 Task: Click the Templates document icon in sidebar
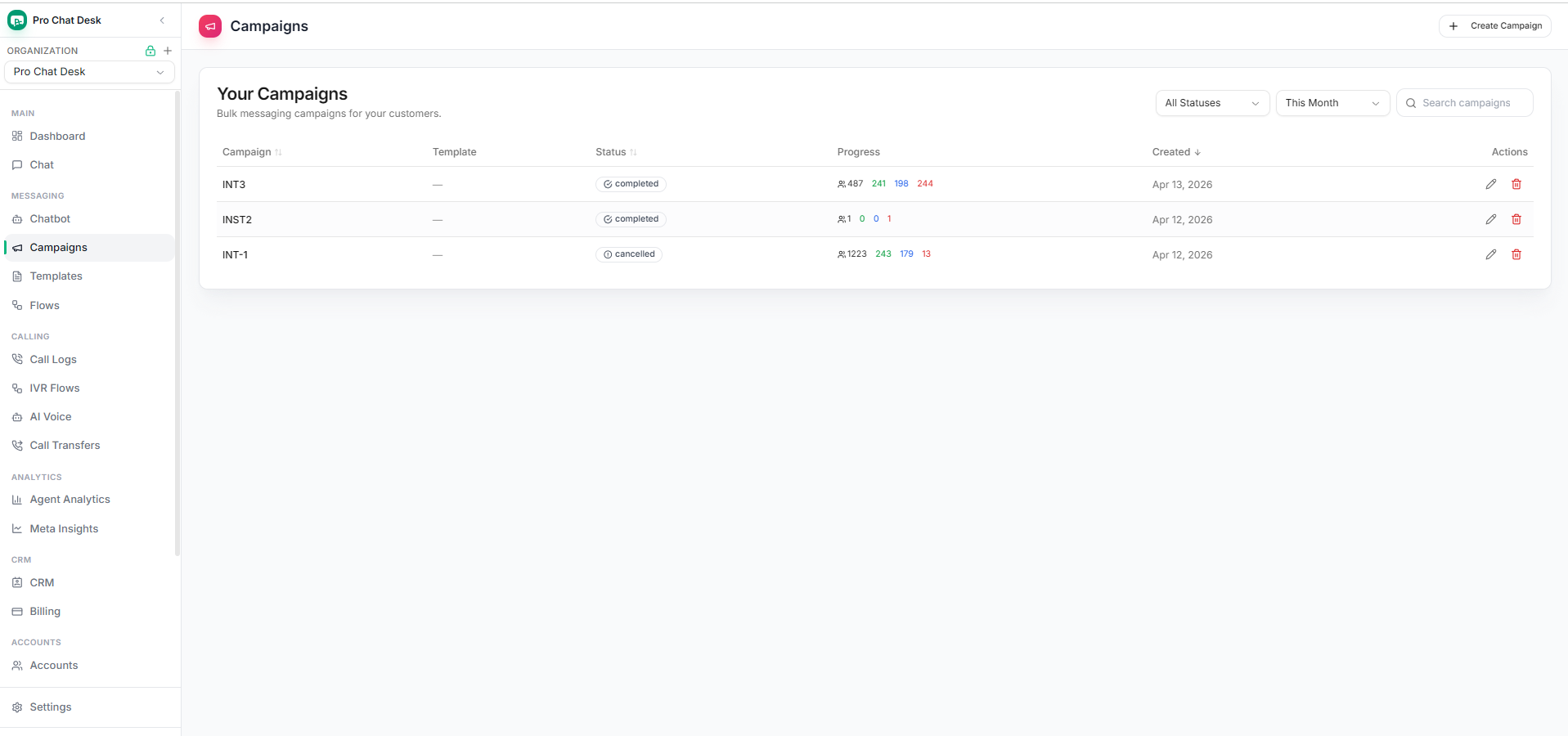[x=17, y=276]
